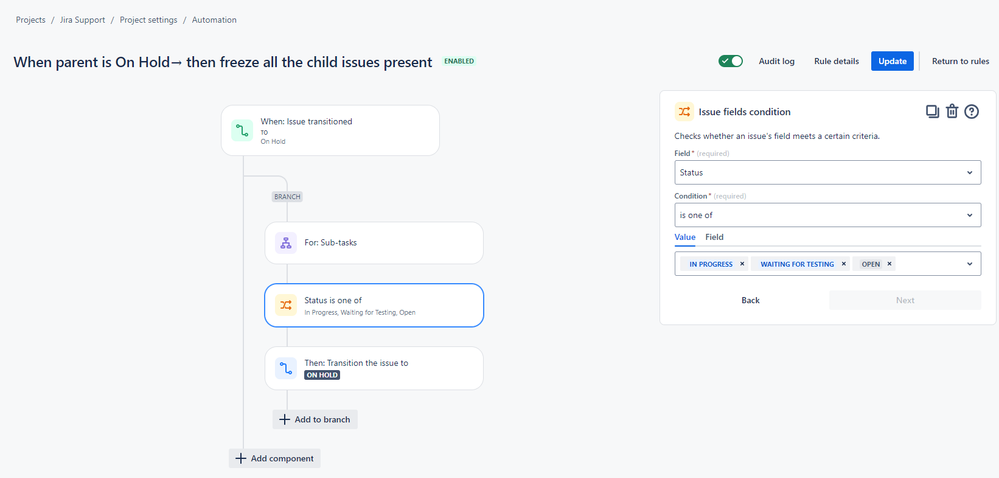Viewport: 999px width, 478px height.
Task: Open help question mark icon
Action: click(x=971, y=112)
